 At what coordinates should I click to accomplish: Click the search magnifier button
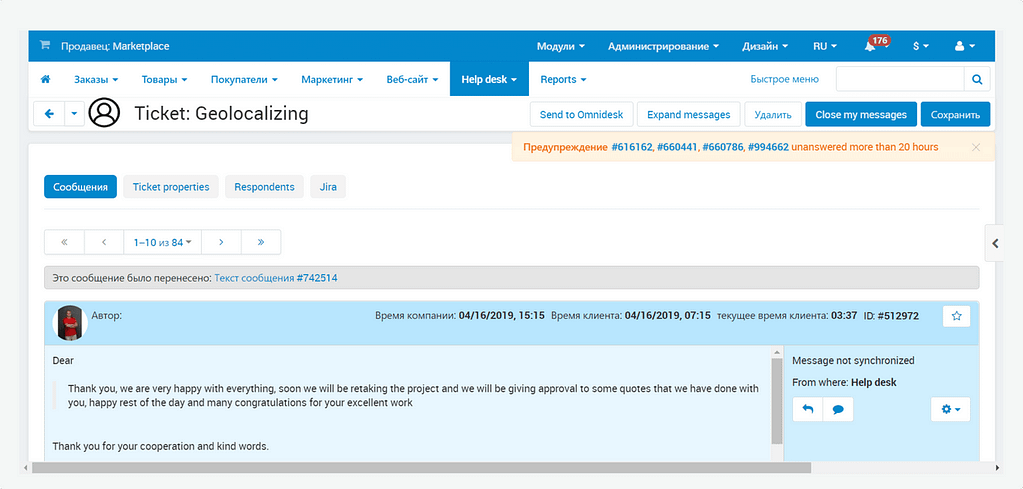(977, 79)
